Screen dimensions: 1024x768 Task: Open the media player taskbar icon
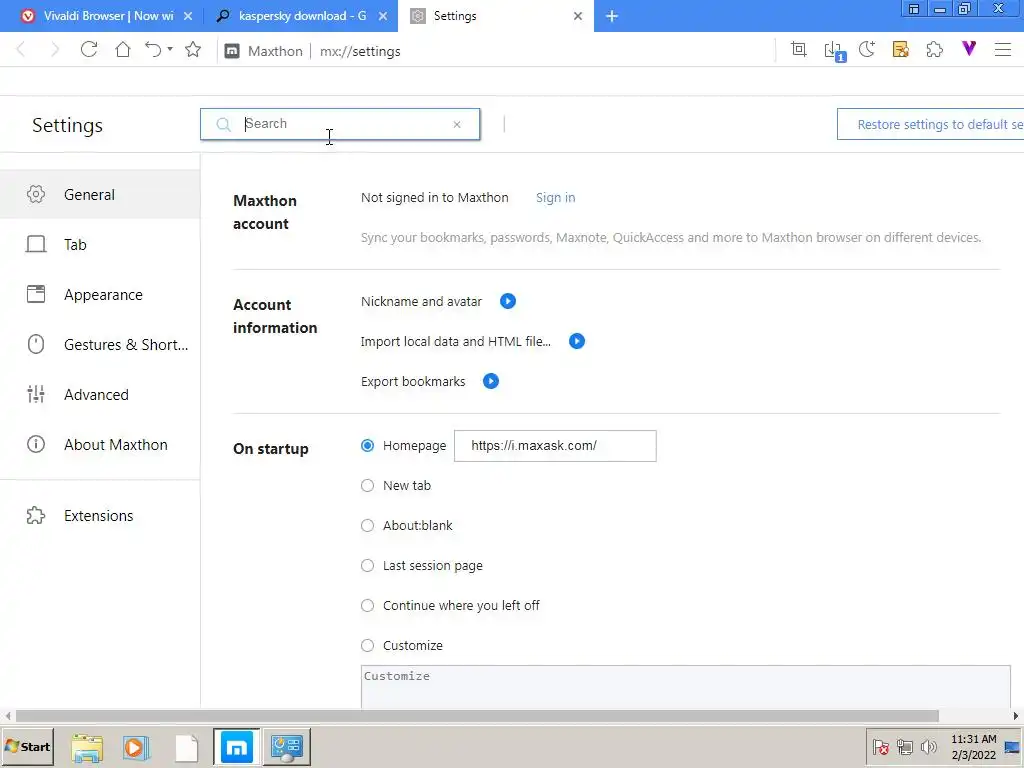pos(136,747)
